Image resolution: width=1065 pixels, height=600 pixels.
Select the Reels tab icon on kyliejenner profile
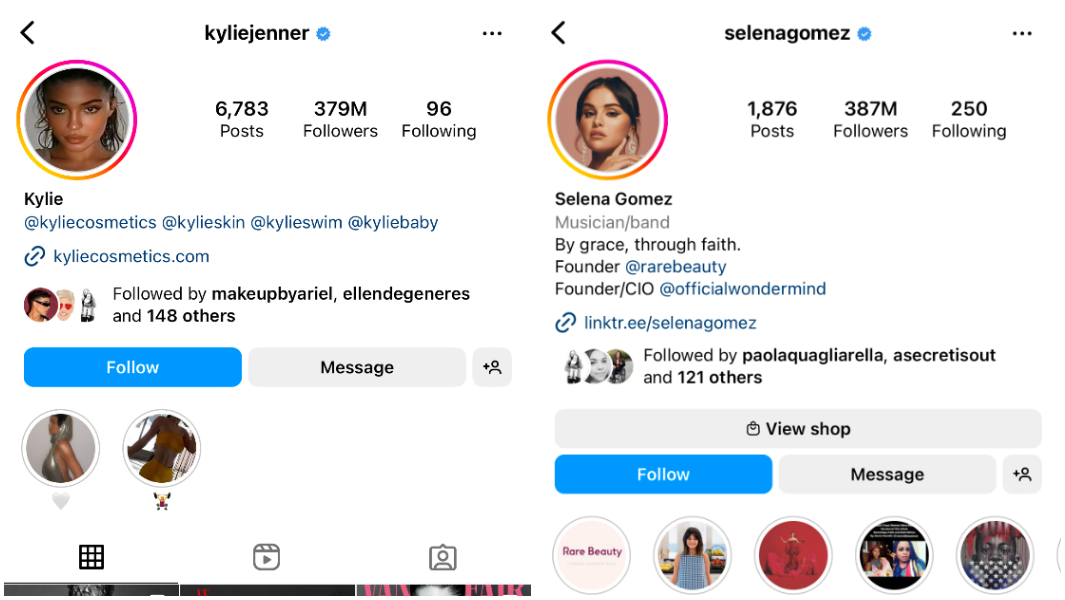tap(266, 557)
